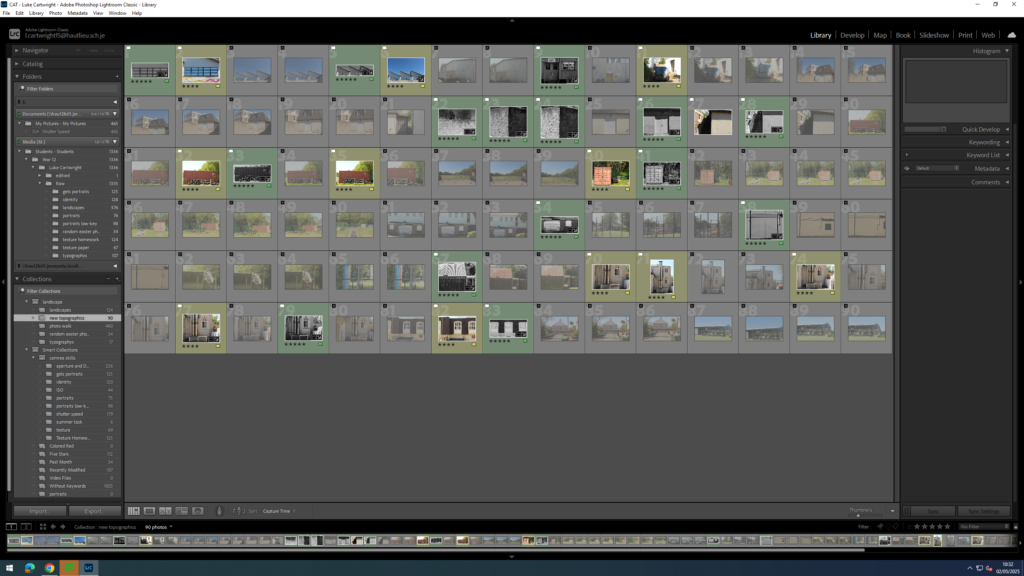
Task: Filter by five star rating
Action: (x=948, y=526)
